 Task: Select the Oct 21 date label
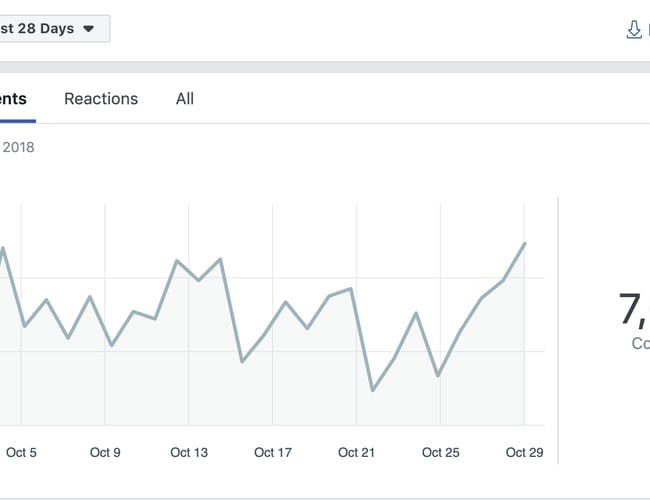[356, 453]
